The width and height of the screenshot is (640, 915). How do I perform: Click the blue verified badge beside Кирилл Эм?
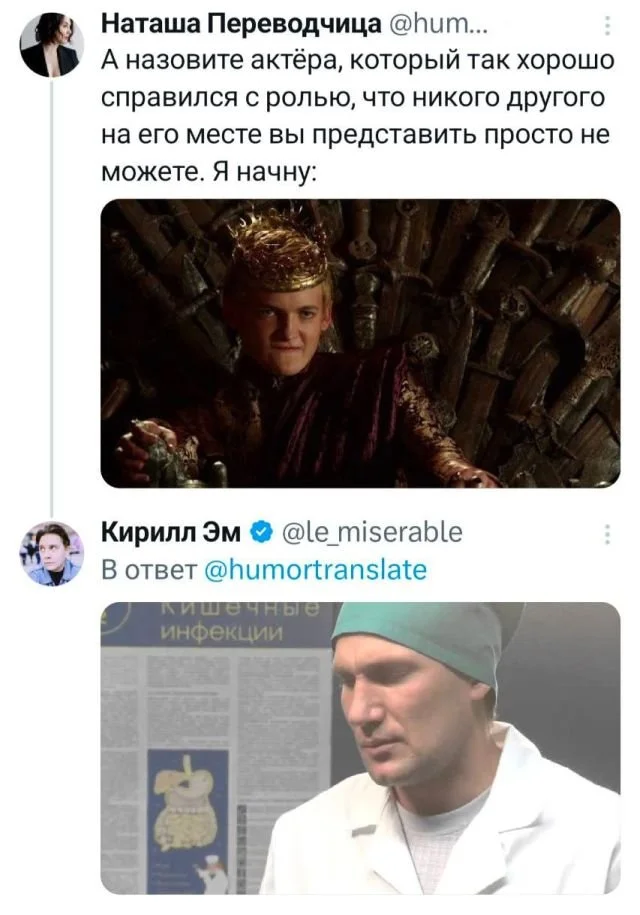256,532
